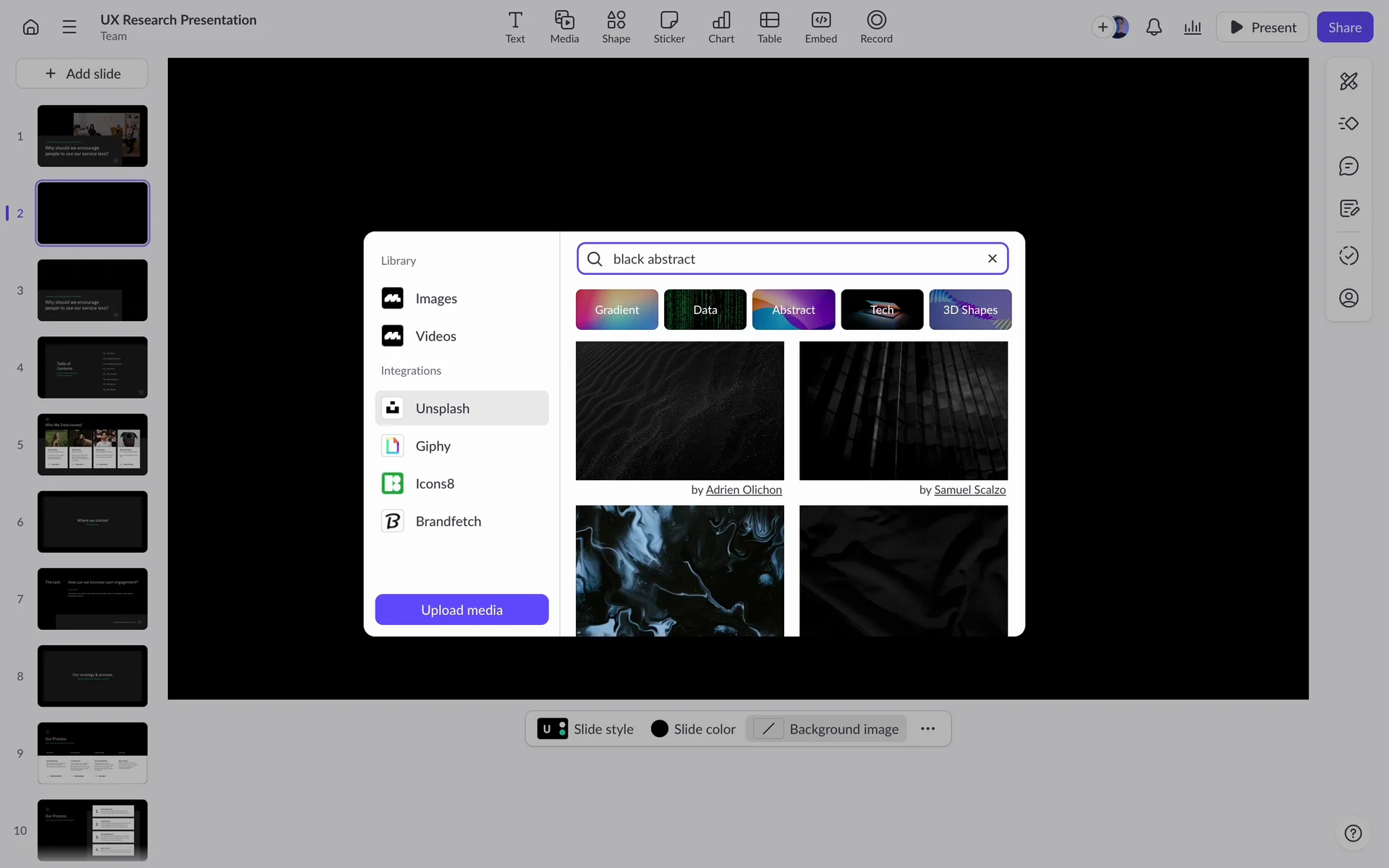Clear the black abstract search field

coord(993,259)
